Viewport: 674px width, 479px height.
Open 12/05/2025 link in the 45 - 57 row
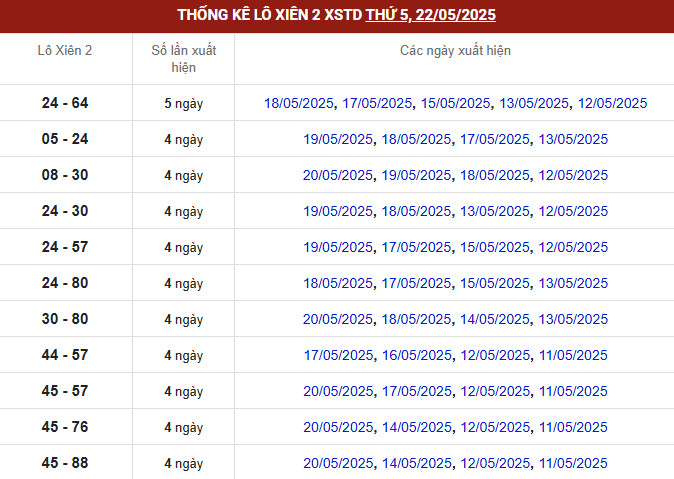495,391
